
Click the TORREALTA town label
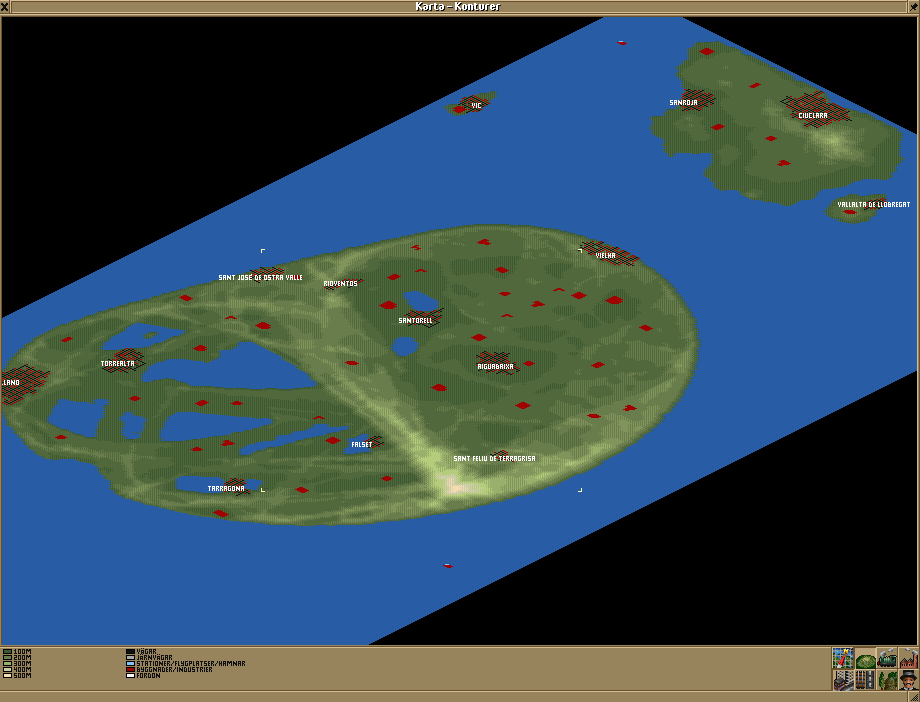click(x=118, y=364)
